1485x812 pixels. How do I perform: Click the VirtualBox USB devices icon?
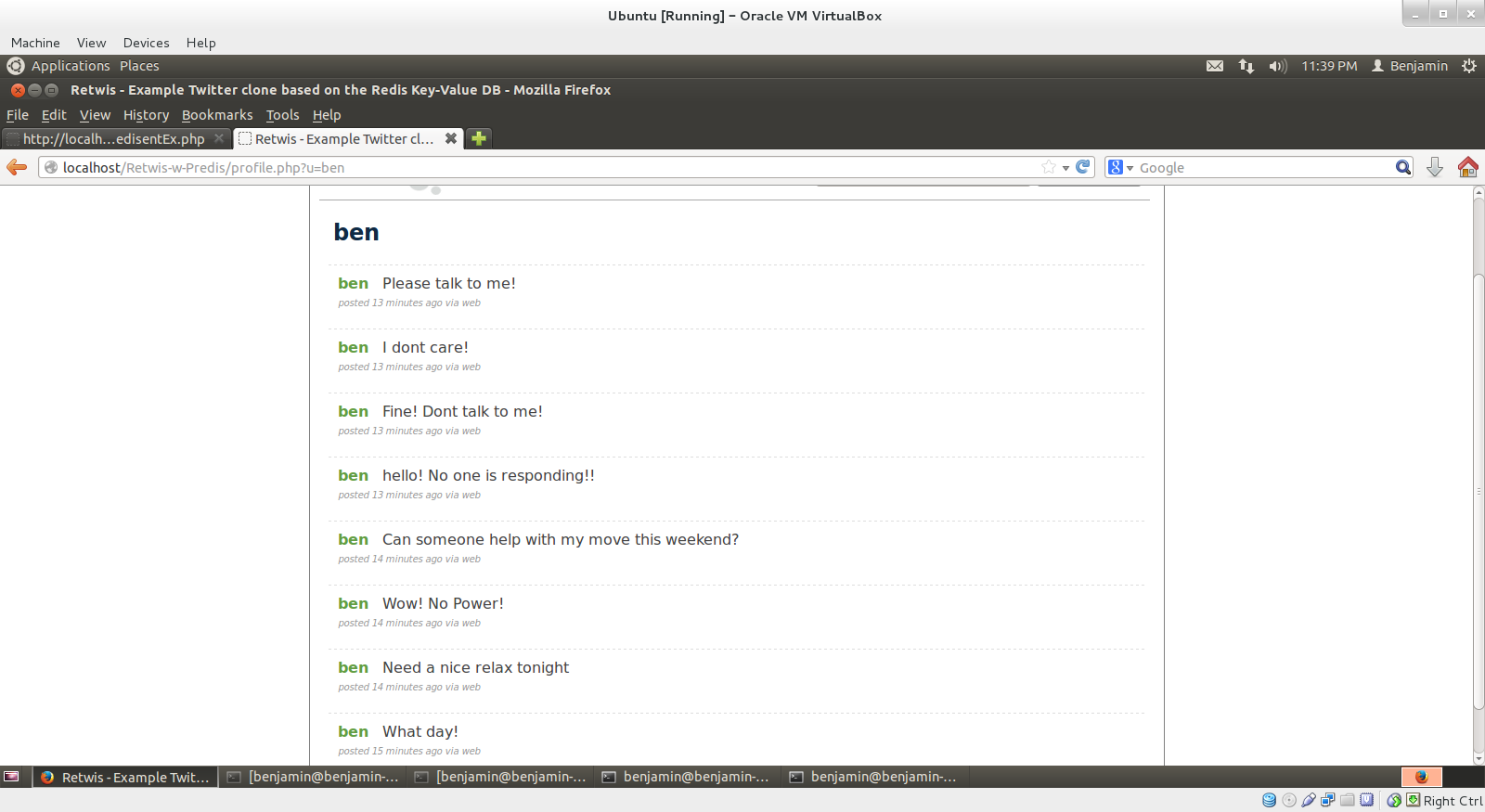[1309, 800]
